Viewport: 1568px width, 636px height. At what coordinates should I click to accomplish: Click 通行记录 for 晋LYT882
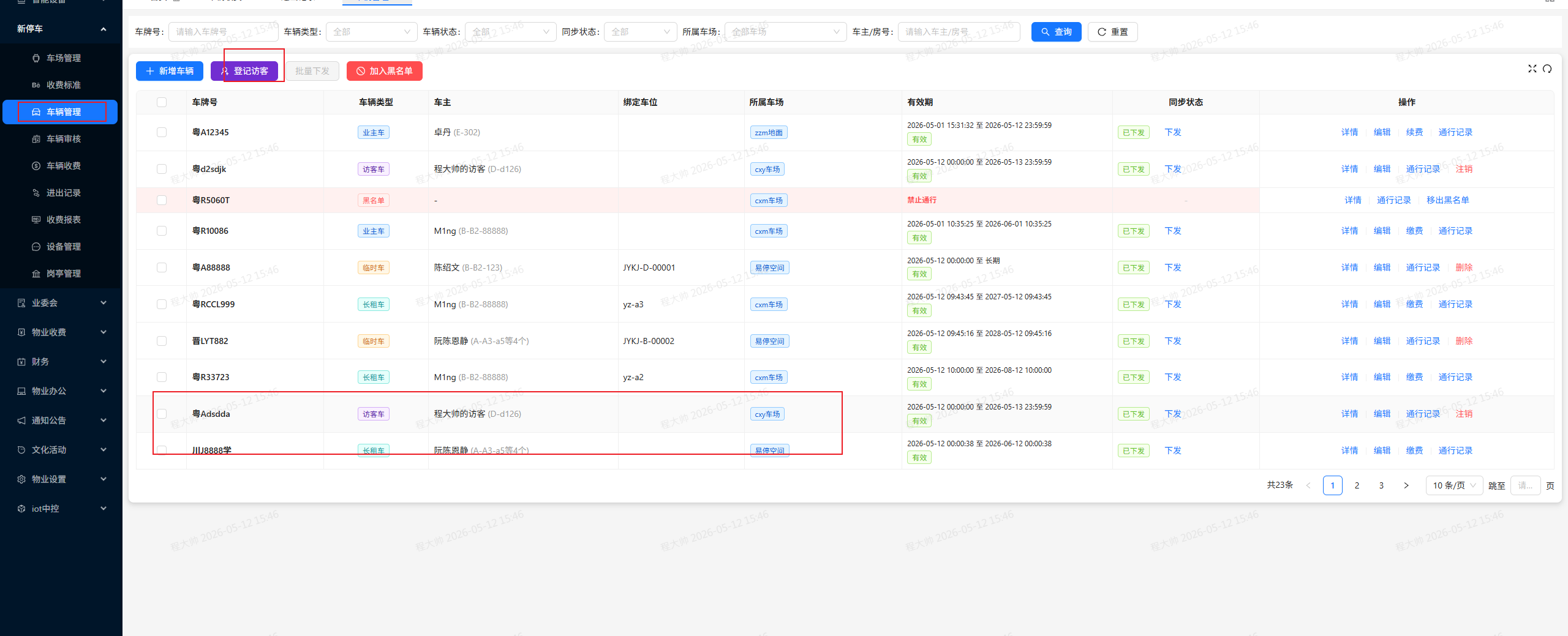point(1423,341)
